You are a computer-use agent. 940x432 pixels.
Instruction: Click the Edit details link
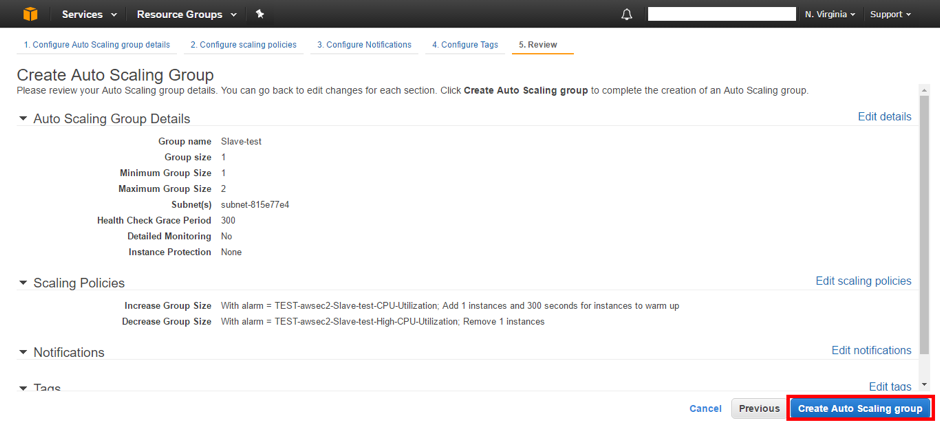884,117
